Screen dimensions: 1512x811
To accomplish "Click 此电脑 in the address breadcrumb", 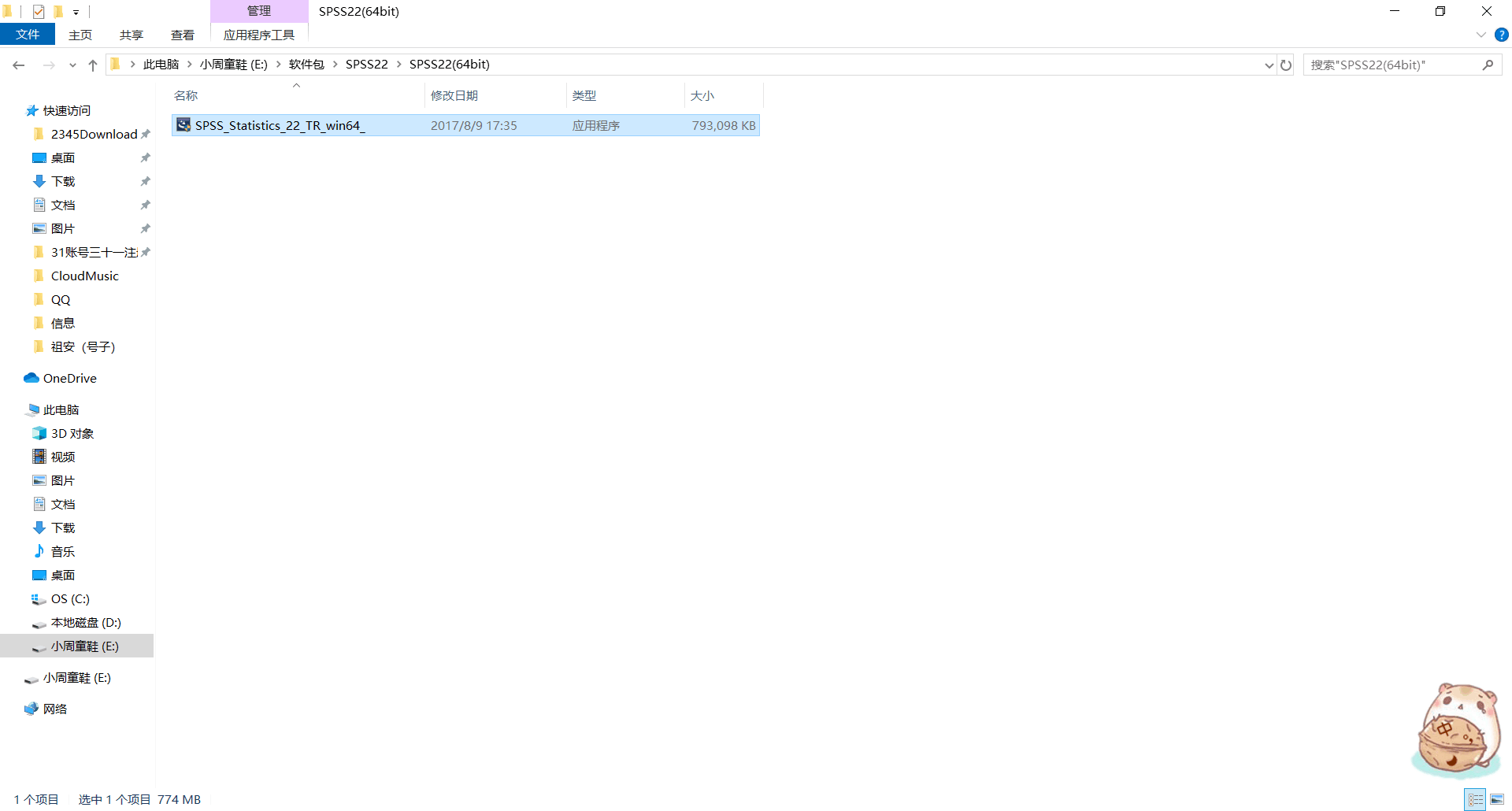I will click(x=161, y=65).
